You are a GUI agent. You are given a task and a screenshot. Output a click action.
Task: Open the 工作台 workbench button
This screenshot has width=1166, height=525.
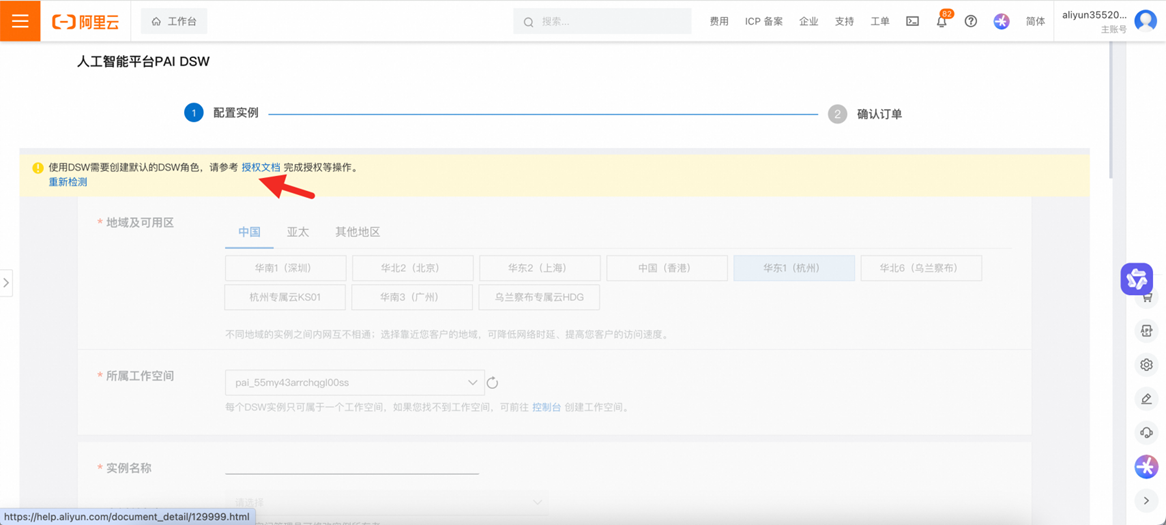tap(174, 22)
